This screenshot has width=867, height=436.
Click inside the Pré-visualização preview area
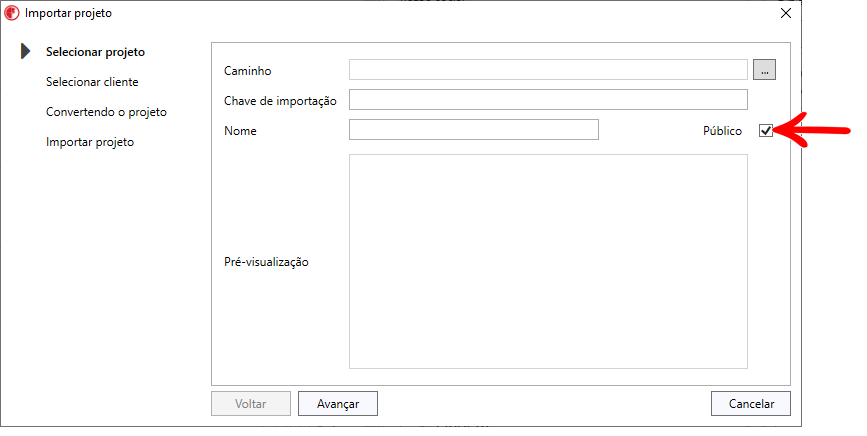(548, 261)
